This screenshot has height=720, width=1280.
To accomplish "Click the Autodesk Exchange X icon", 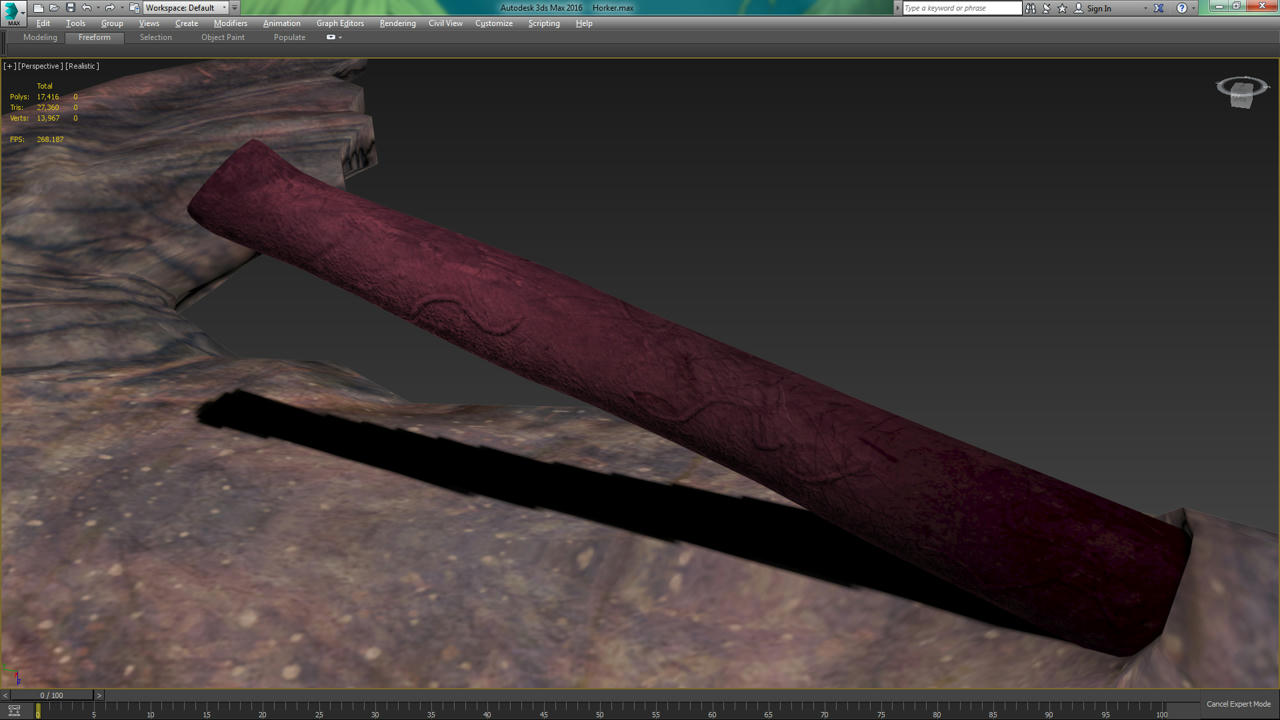I will click(x=1158, y=8).
